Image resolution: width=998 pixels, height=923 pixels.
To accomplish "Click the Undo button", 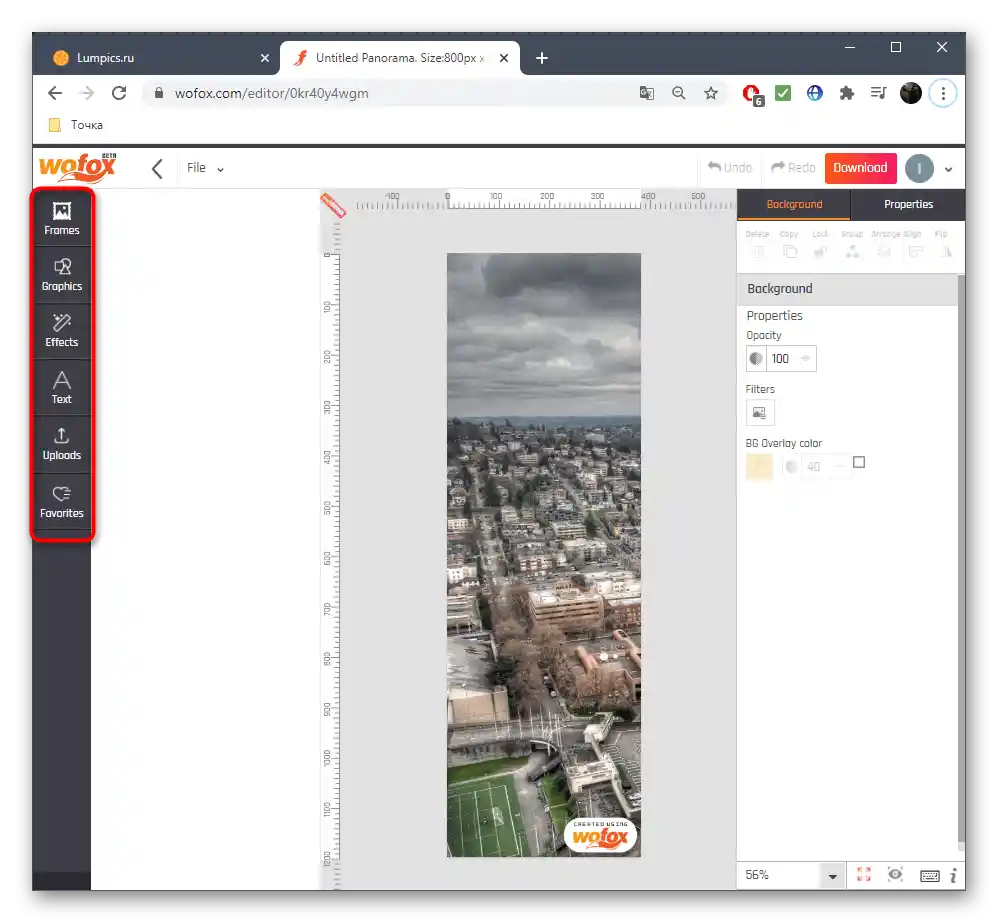I will point(730,167).
